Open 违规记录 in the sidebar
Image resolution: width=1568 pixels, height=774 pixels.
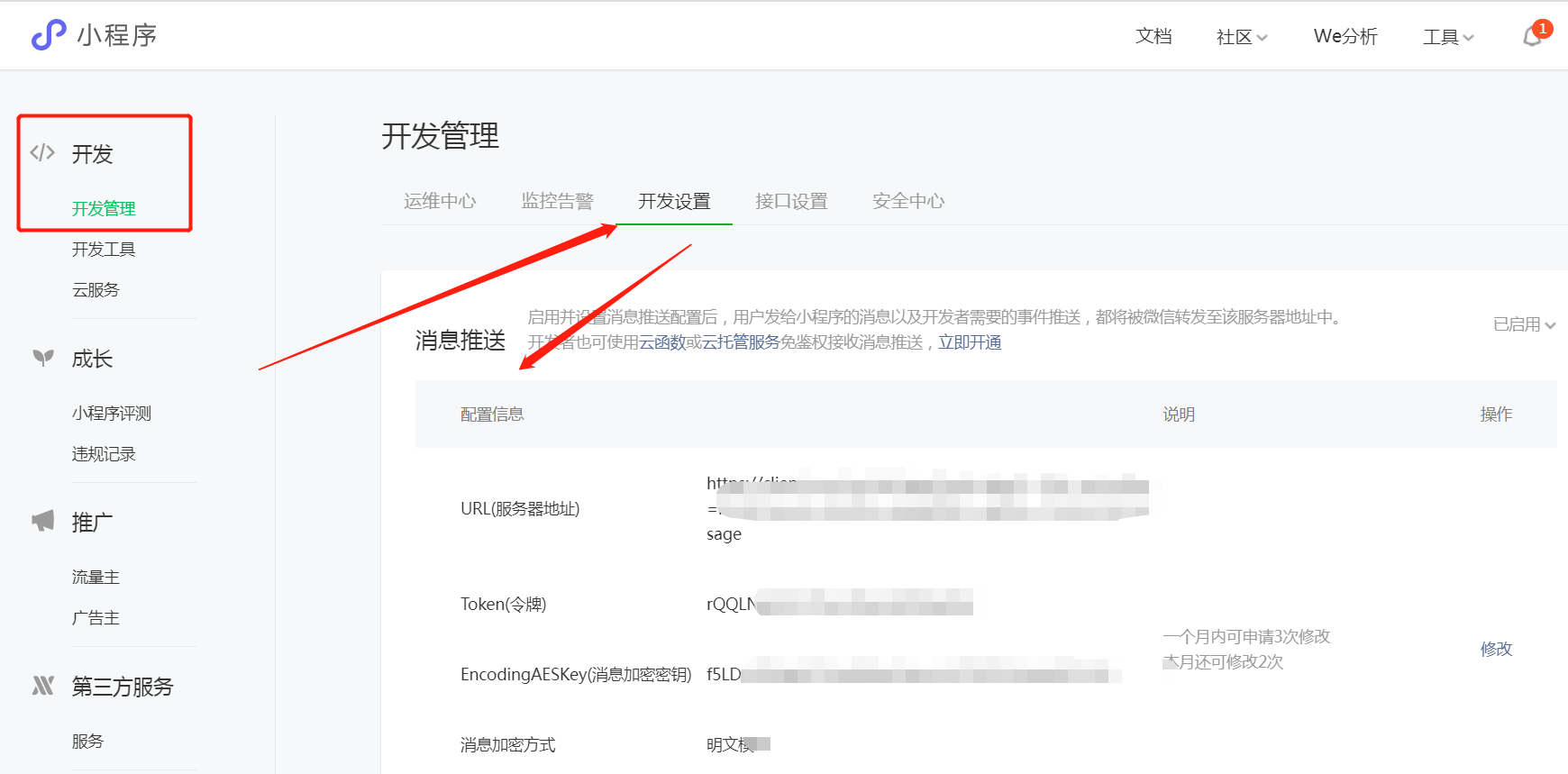click(x=104, y=453)
